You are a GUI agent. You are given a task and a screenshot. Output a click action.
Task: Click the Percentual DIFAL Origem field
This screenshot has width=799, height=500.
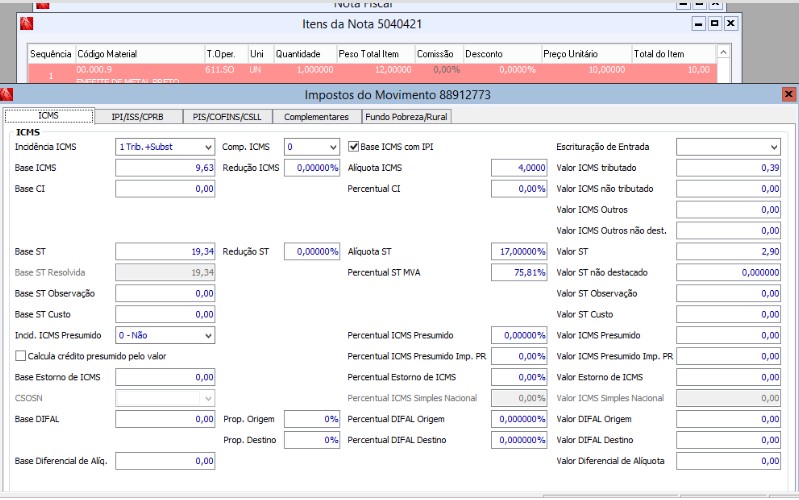point(519,419)
